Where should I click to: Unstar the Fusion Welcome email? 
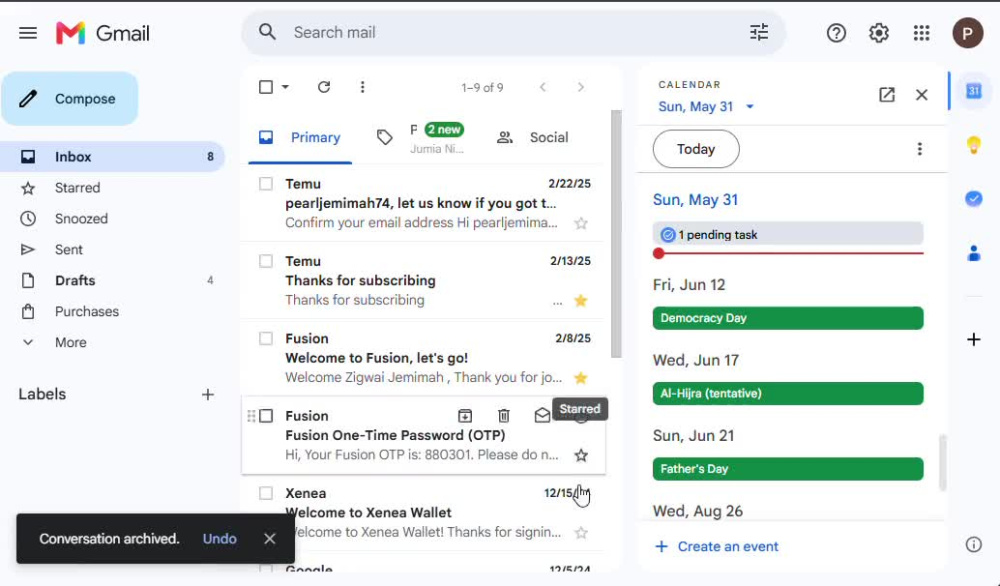pyautogui.click(x=580, y=377)
